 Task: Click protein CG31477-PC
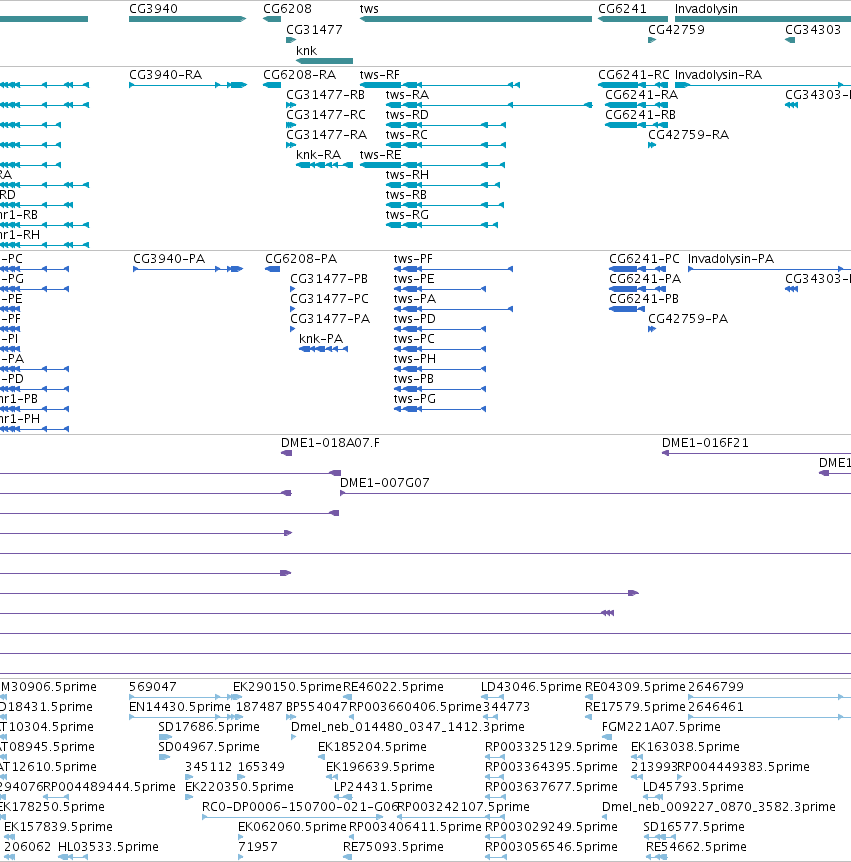coord(292,309)
